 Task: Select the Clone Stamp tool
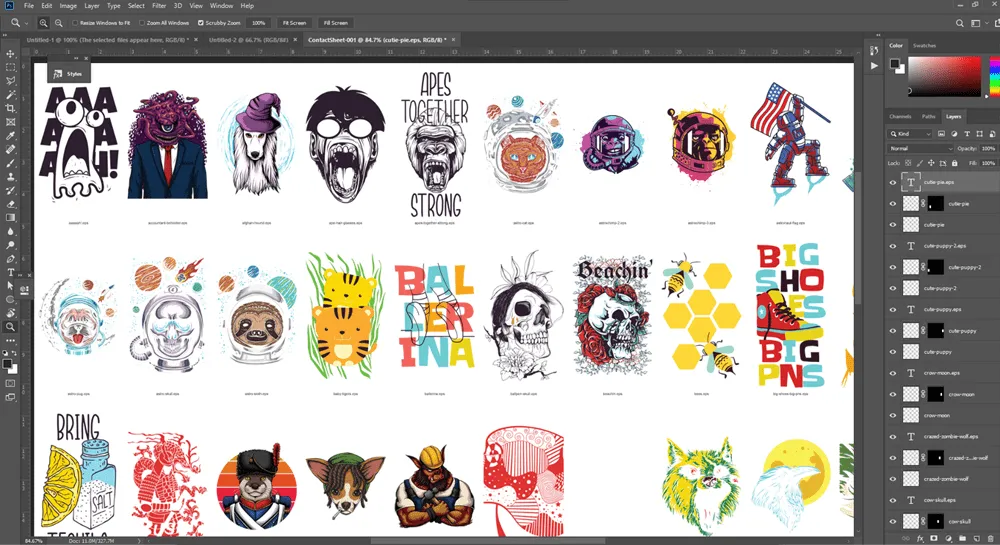[x=10, y=177]
